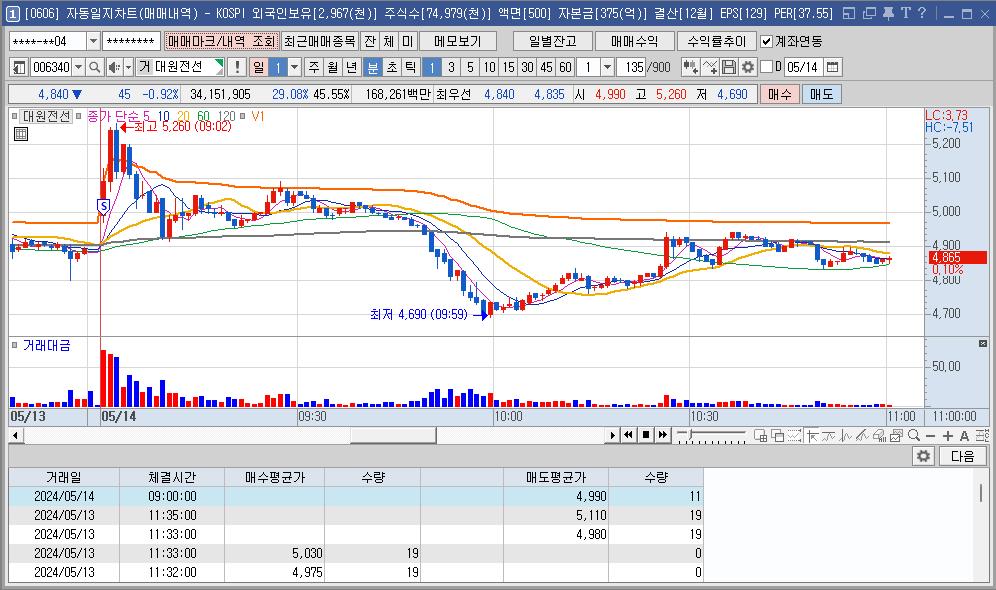Click the S trade marker on the chart
Screen dimensions: 996x590
coord(103,206)
